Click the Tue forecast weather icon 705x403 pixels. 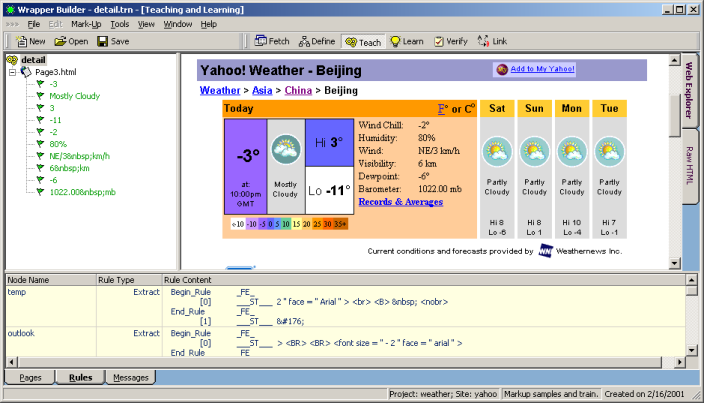click(x=609, y=152)
